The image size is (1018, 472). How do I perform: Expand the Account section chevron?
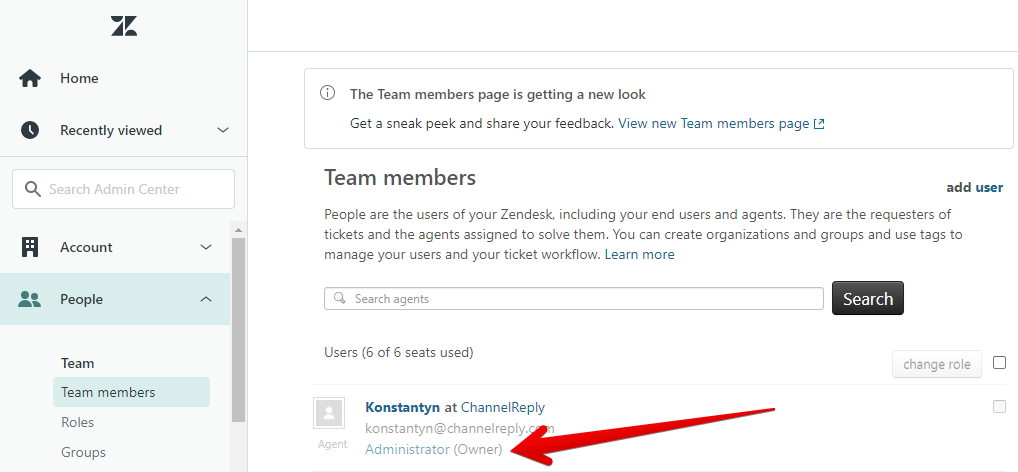(x=206, y=247)
